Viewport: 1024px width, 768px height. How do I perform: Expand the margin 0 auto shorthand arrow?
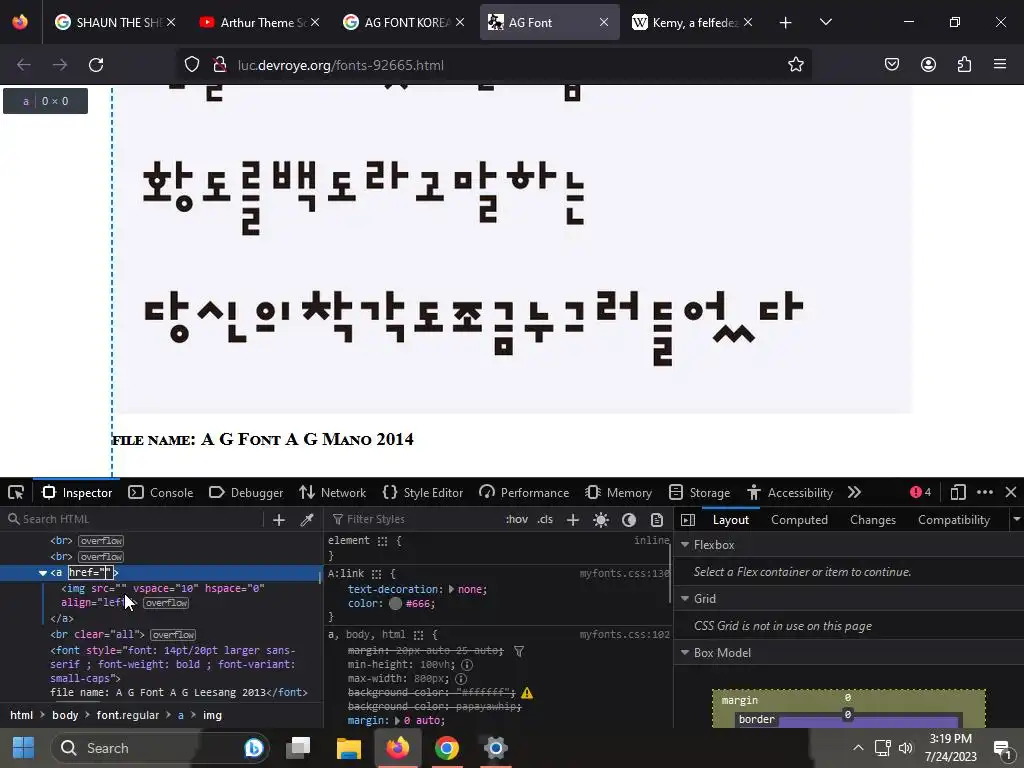[x=397, y=720]
